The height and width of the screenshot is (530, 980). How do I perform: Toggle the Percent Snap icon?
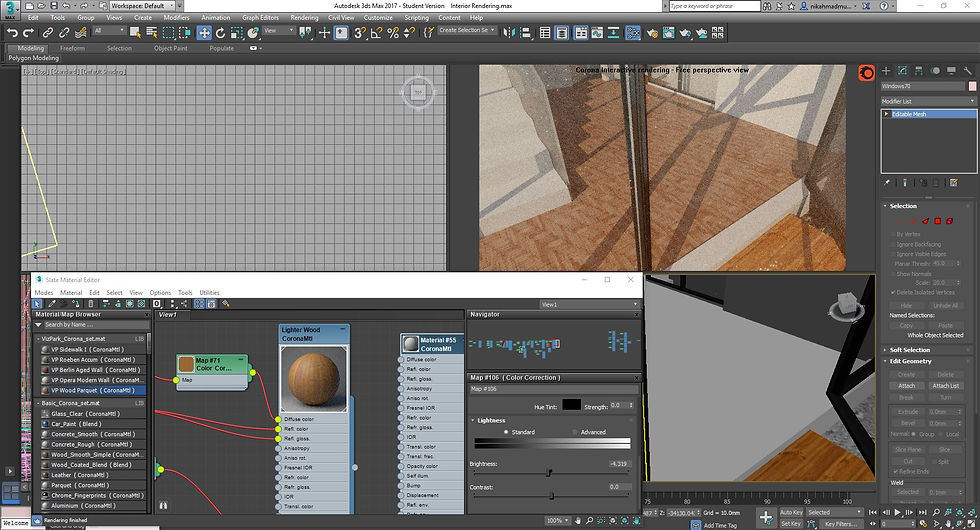(392, 32)
